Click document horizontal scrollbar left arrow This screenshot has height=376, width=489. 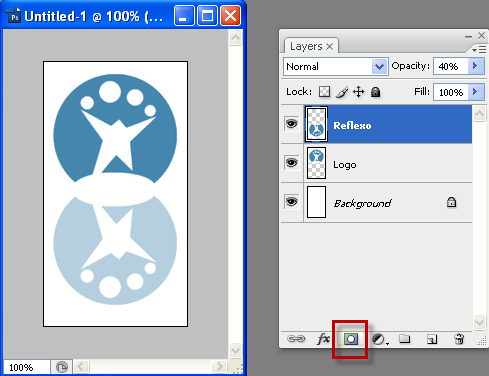(x=81, y=367)
